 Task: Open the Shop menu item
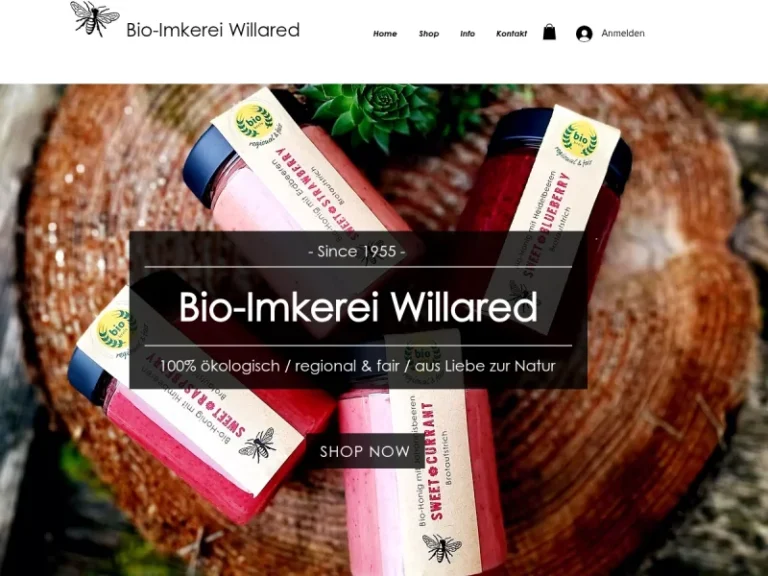click(429, 34)
